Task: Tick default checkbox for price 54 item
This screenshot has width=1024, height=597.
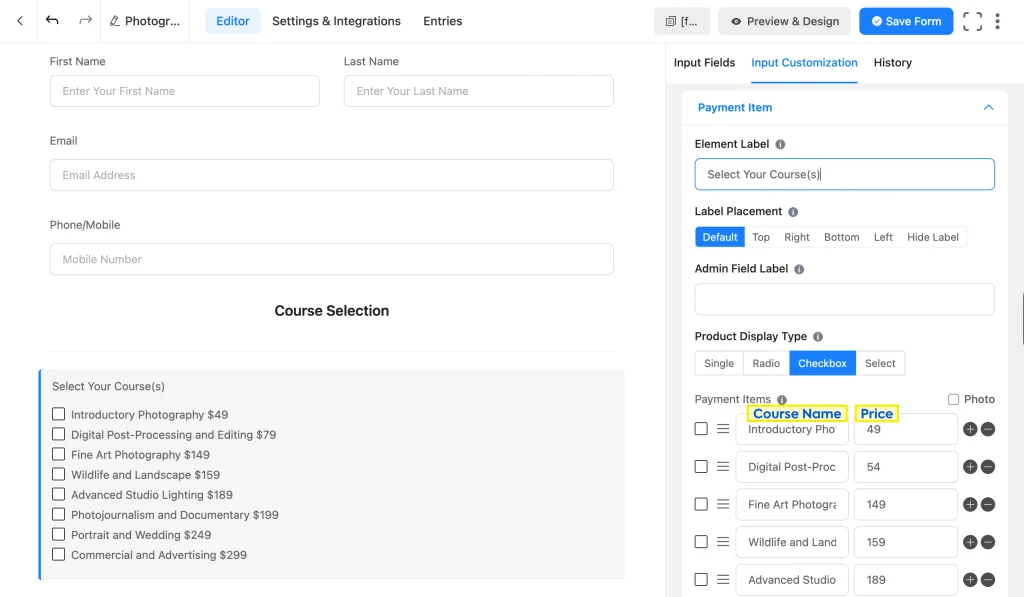Action: 701,467
